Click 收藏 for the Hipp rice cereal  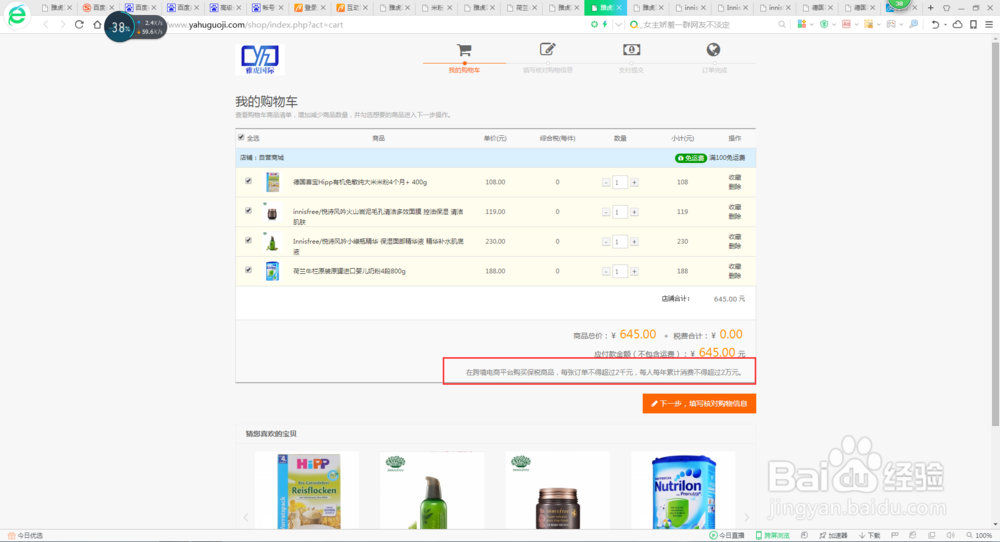tap(735, 178)
